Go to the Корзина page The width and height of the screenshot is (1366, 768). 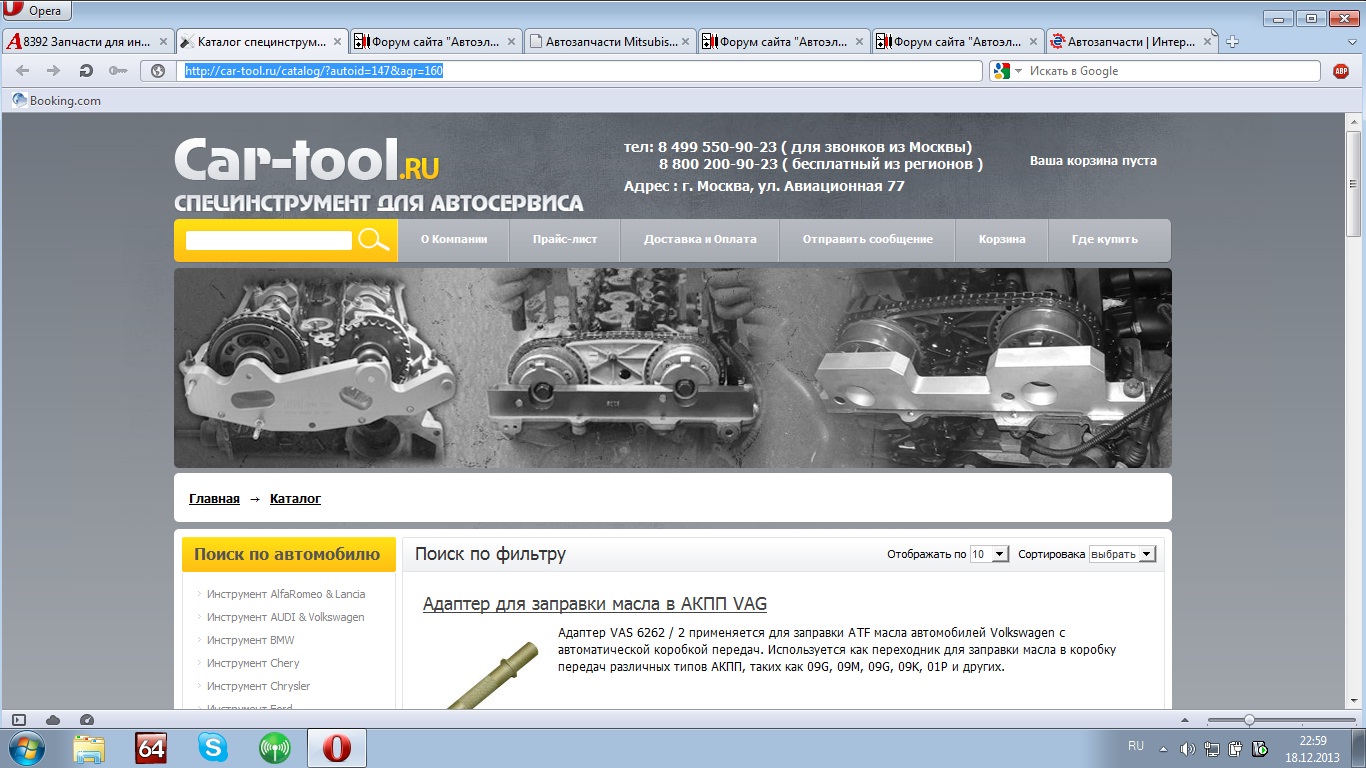click(x=1002, y=240)
